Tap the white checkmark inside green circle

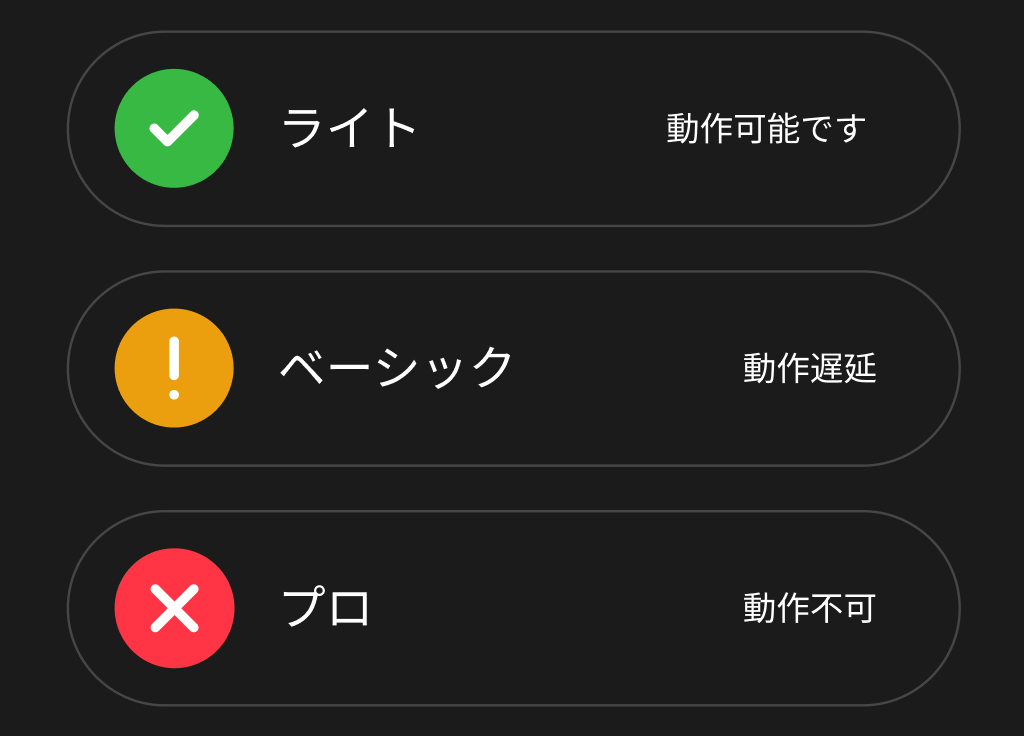tap(174, 129)
